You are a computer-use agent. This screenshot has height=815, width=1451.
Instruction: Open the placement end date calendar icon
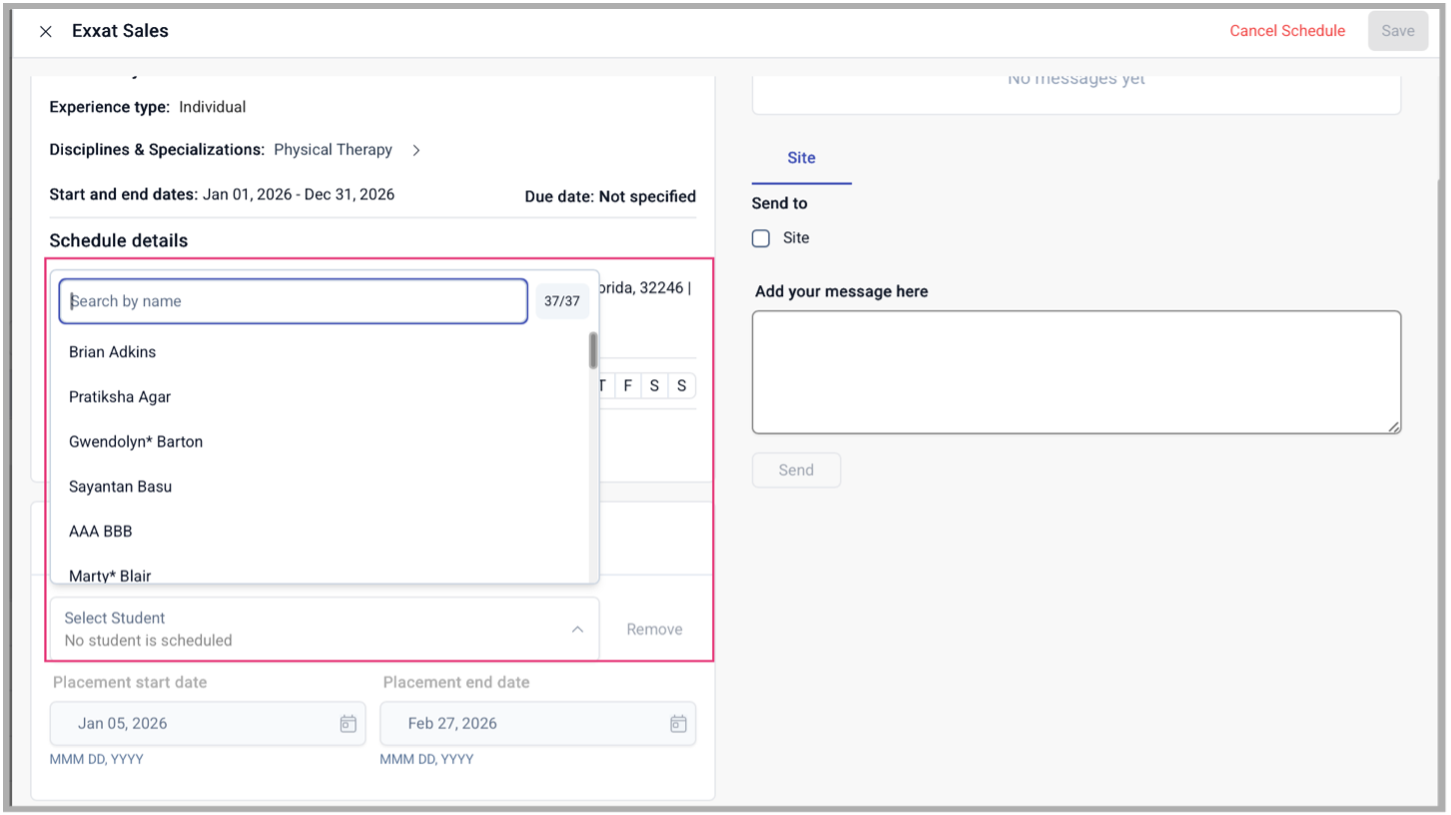[678, 723]
